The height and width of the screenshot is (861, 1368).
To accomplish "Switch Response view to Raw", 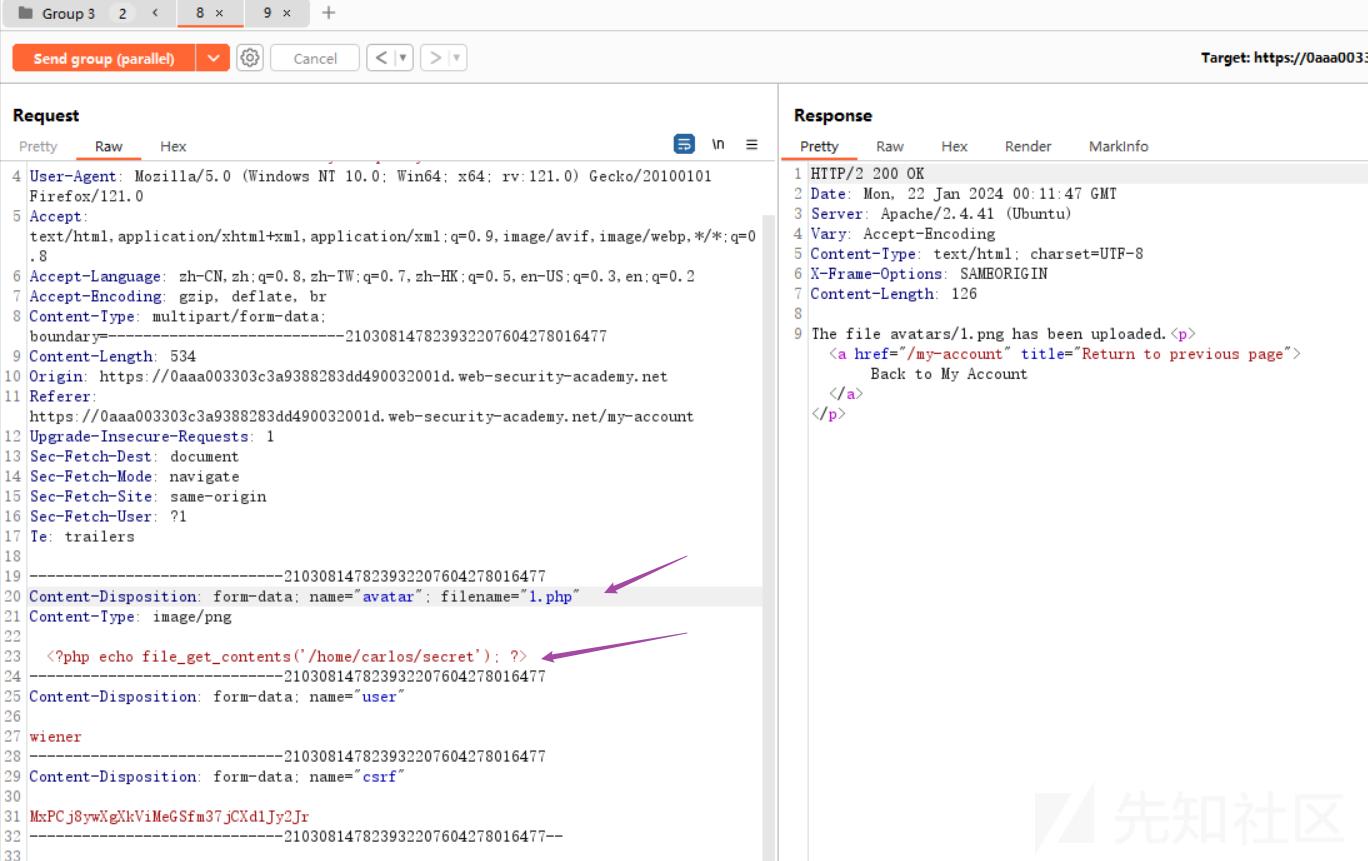I will coord(890,146).
